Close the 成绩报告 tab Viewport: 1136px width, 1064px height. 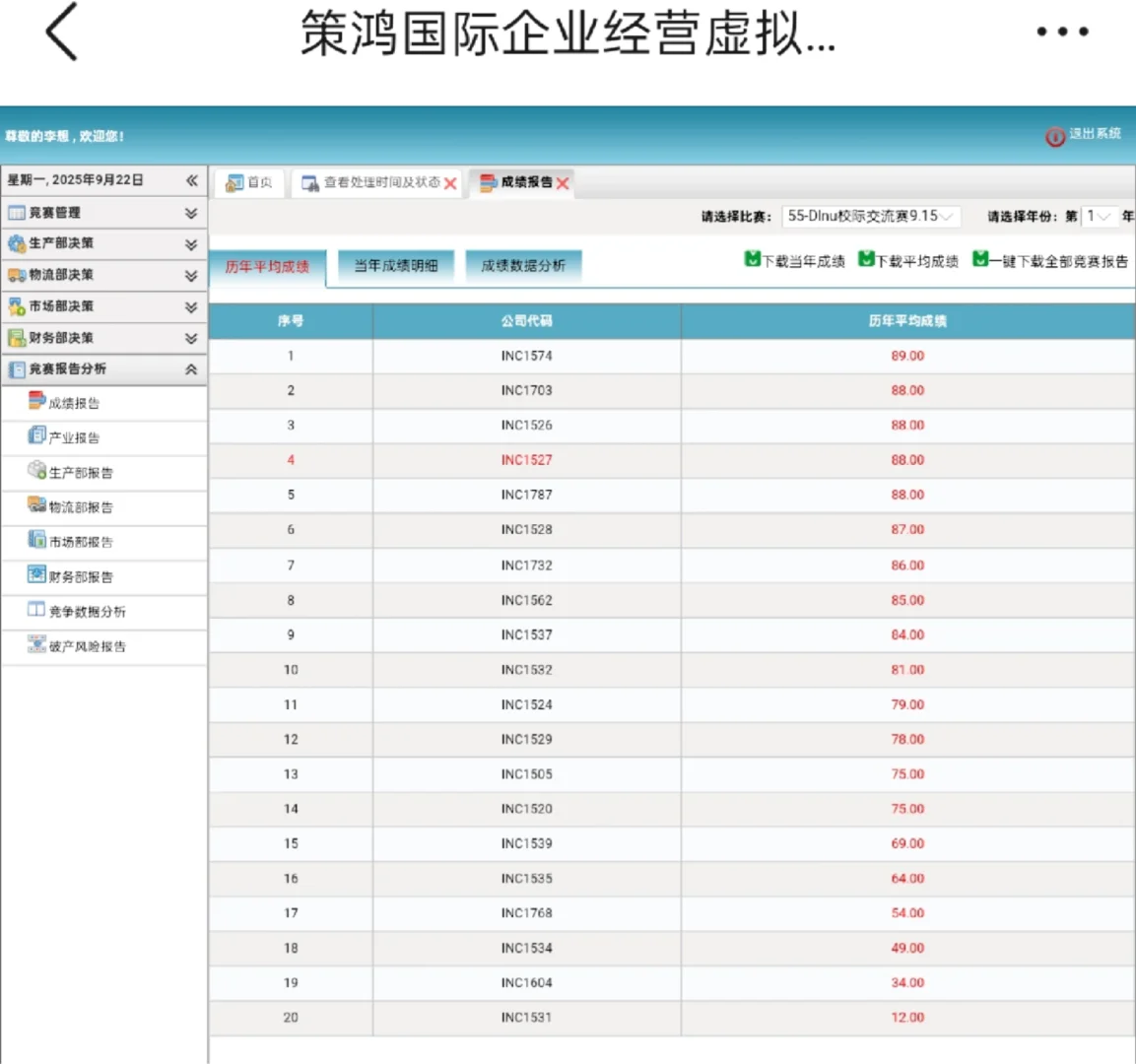coord(563,183)
